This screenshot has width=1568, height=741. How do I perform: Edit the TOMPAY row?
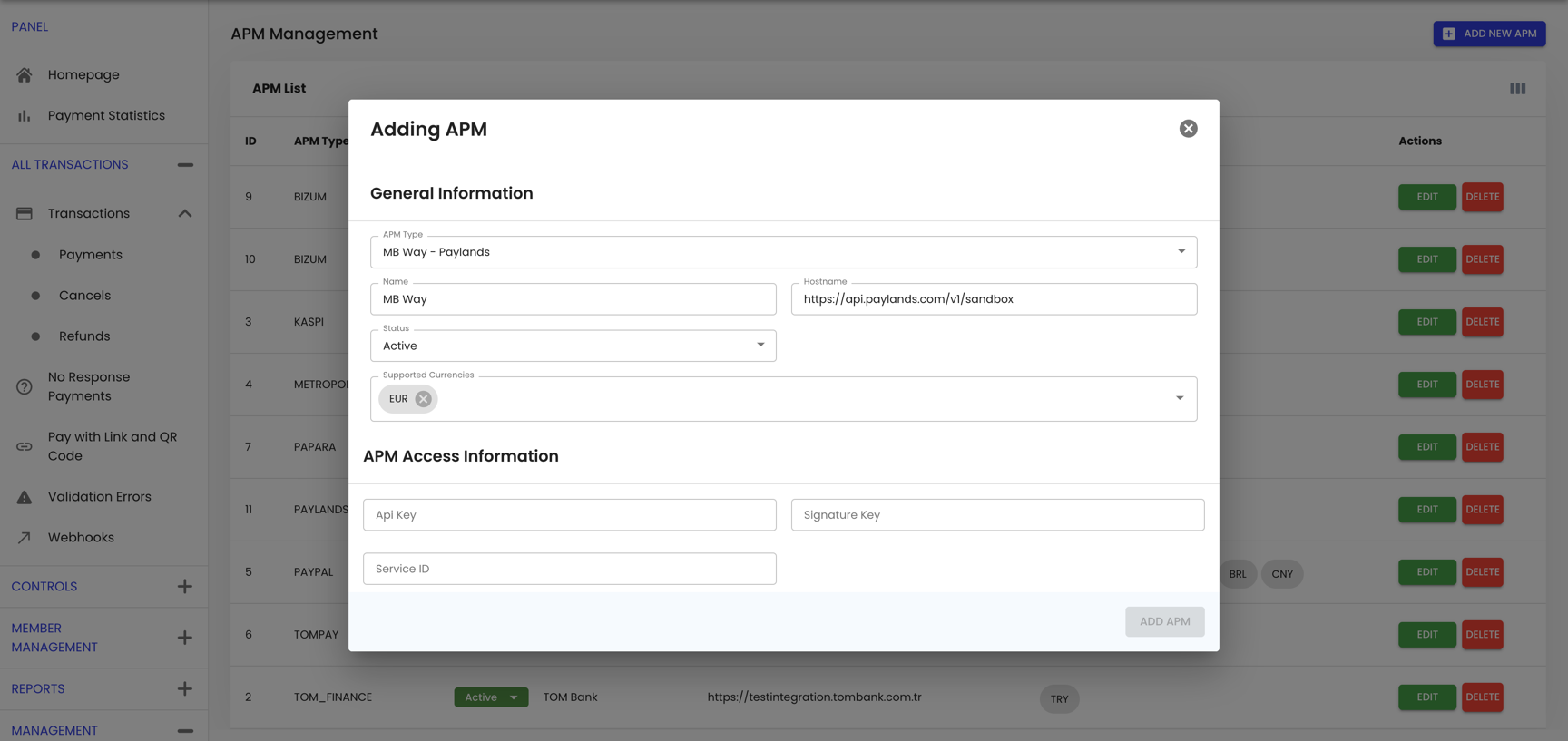tap(1427, 635)
